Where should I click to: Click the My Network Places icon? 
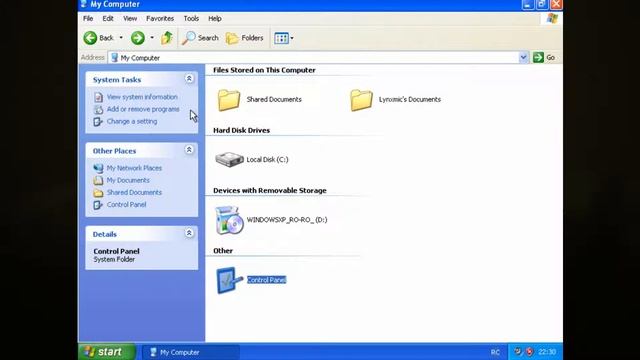click(x=98, y=168)
